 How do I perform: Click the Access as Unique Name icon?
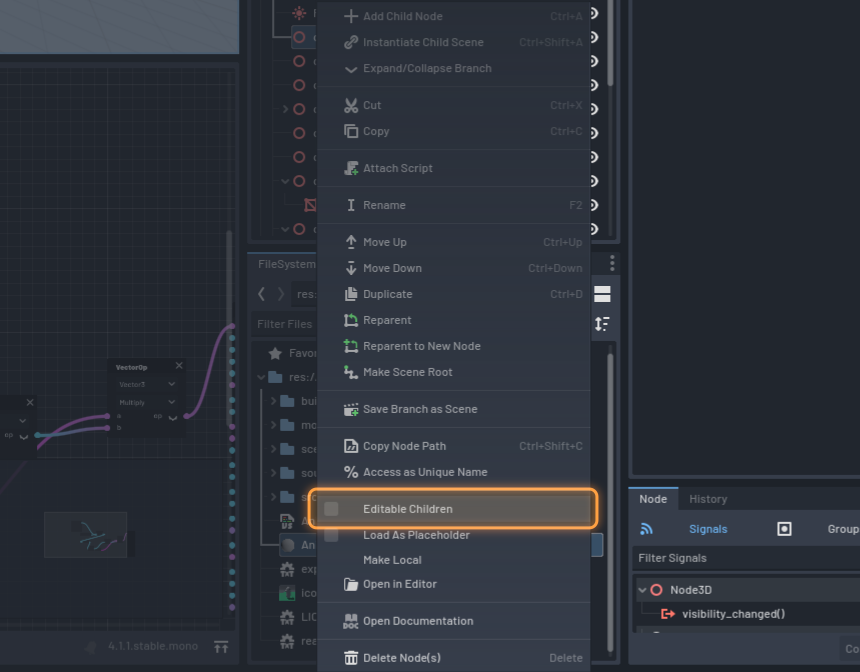(351, 472)
